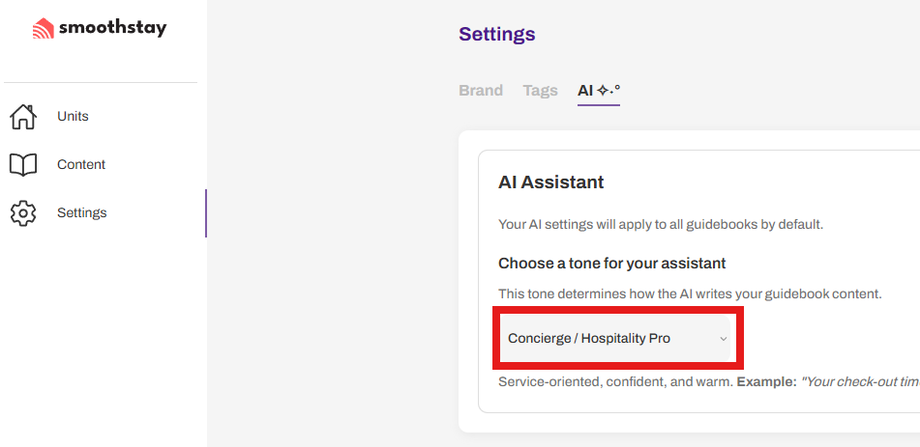This screenshot has height=447, width=920.
Task: Open the Tags tab
Action: click(540, 90)
